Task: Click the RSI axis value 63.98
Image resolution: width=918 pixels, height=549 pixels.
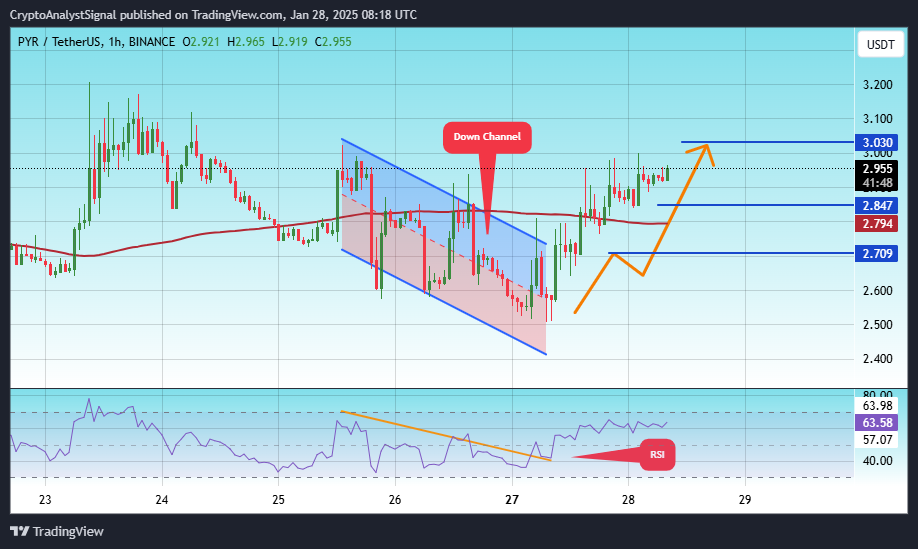Action: click(878, 406)
